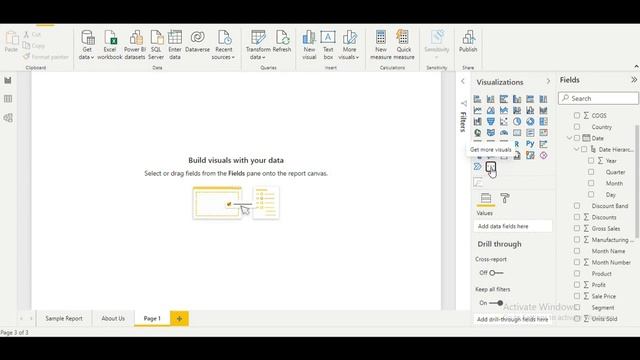Click SQL Server data source
This screenshot has height=360, width=640.
tap(156, 45)
